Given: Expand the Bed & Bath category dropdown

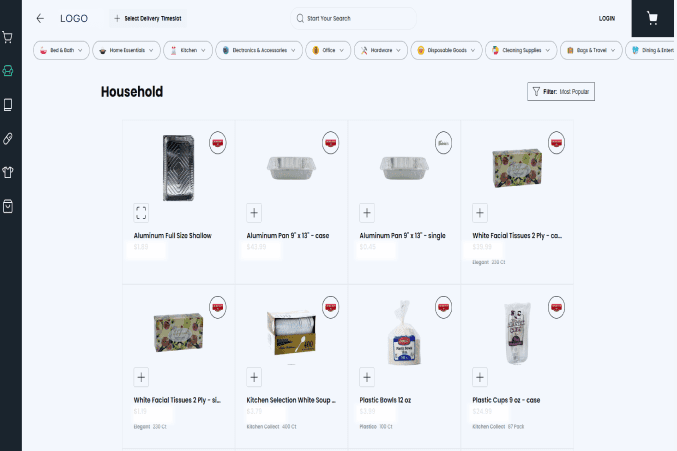Looking at the screenshot, I should pos(62,49).
